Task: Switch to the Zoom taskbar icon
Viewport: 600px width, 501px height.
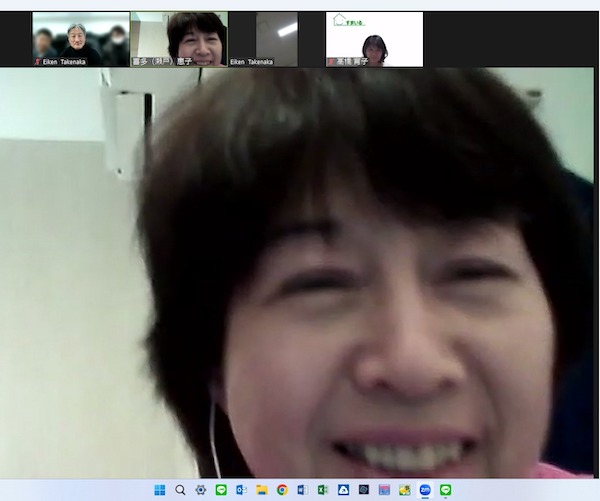Action: (x=425, y=490)
